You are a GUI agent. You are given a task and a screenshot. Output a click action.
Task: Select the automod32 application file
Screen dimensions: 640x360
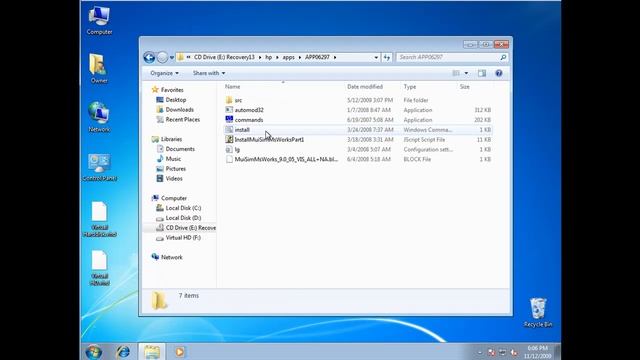pyautogui.click(x=249, y=110)
